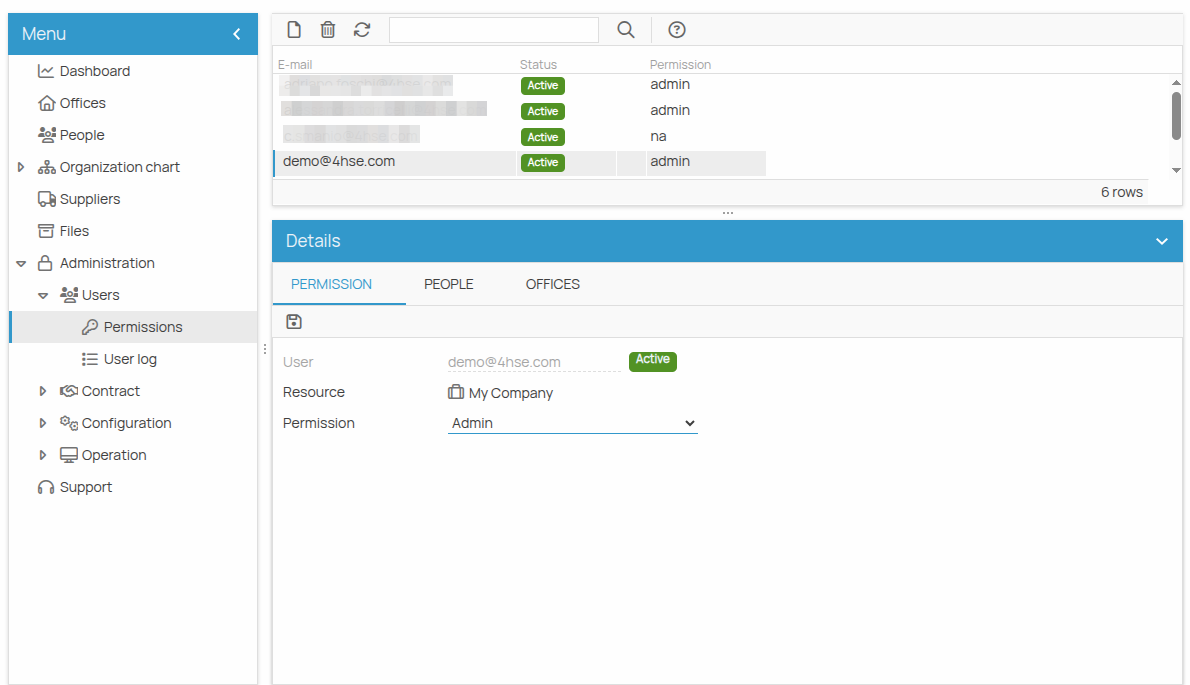Expand the Organization chart tree node
1190x685 pixels.
pyautogui.click(x=21, y=167)
